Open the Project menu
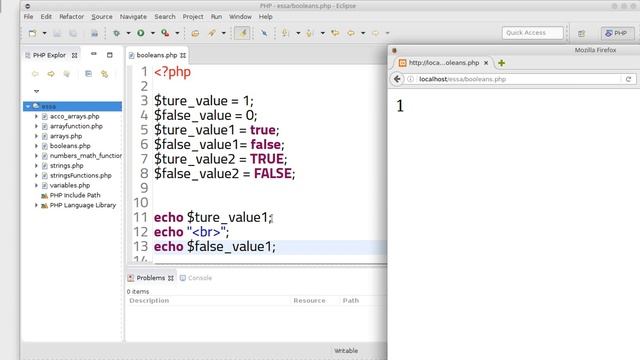 coord(193,17)
